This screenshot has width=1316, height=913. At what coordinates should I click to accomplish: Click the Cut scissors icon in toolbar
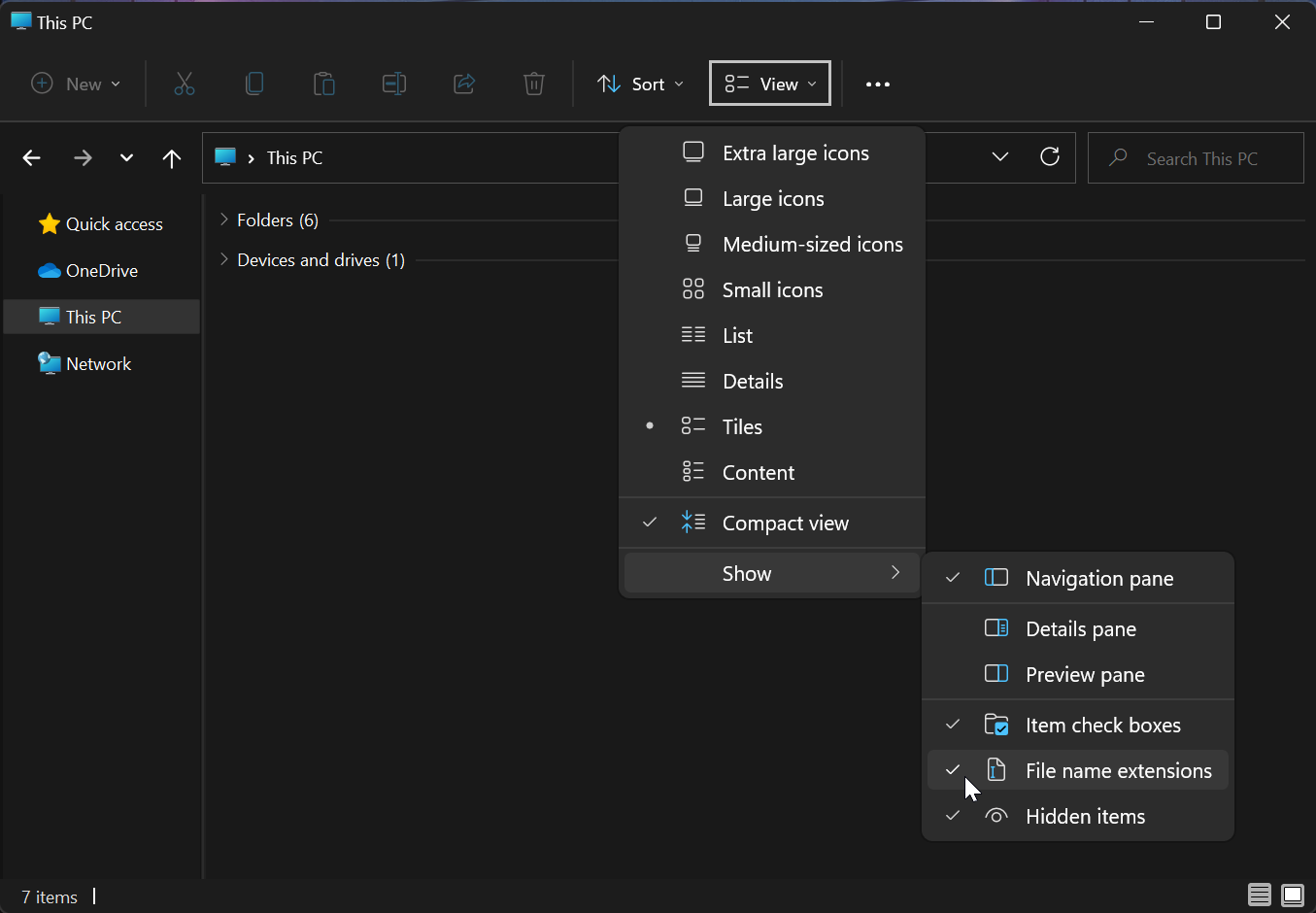tap(185, 85)
